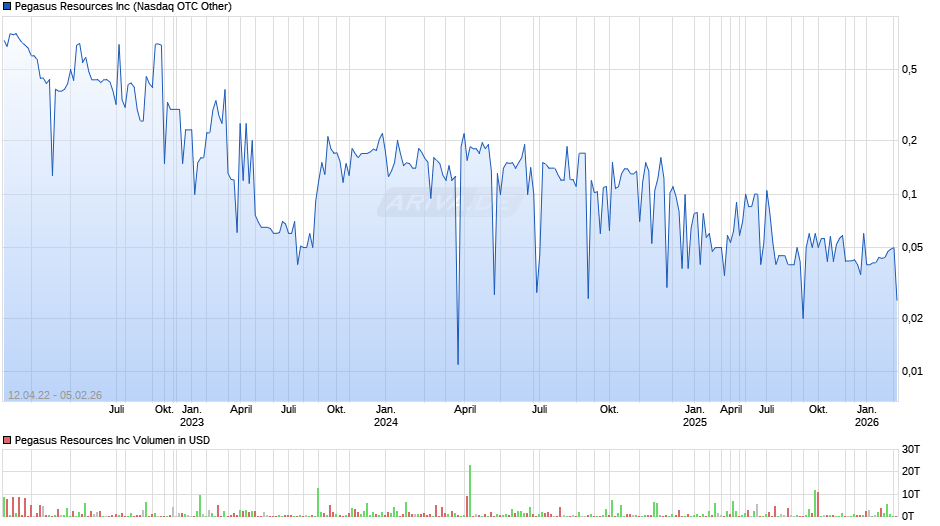The width and height of the screenshot is (940, 526).
Task: Click the chart title Pegasus Resources Inc (Nasdaq OTC Other)
Action: coord(123,7)
